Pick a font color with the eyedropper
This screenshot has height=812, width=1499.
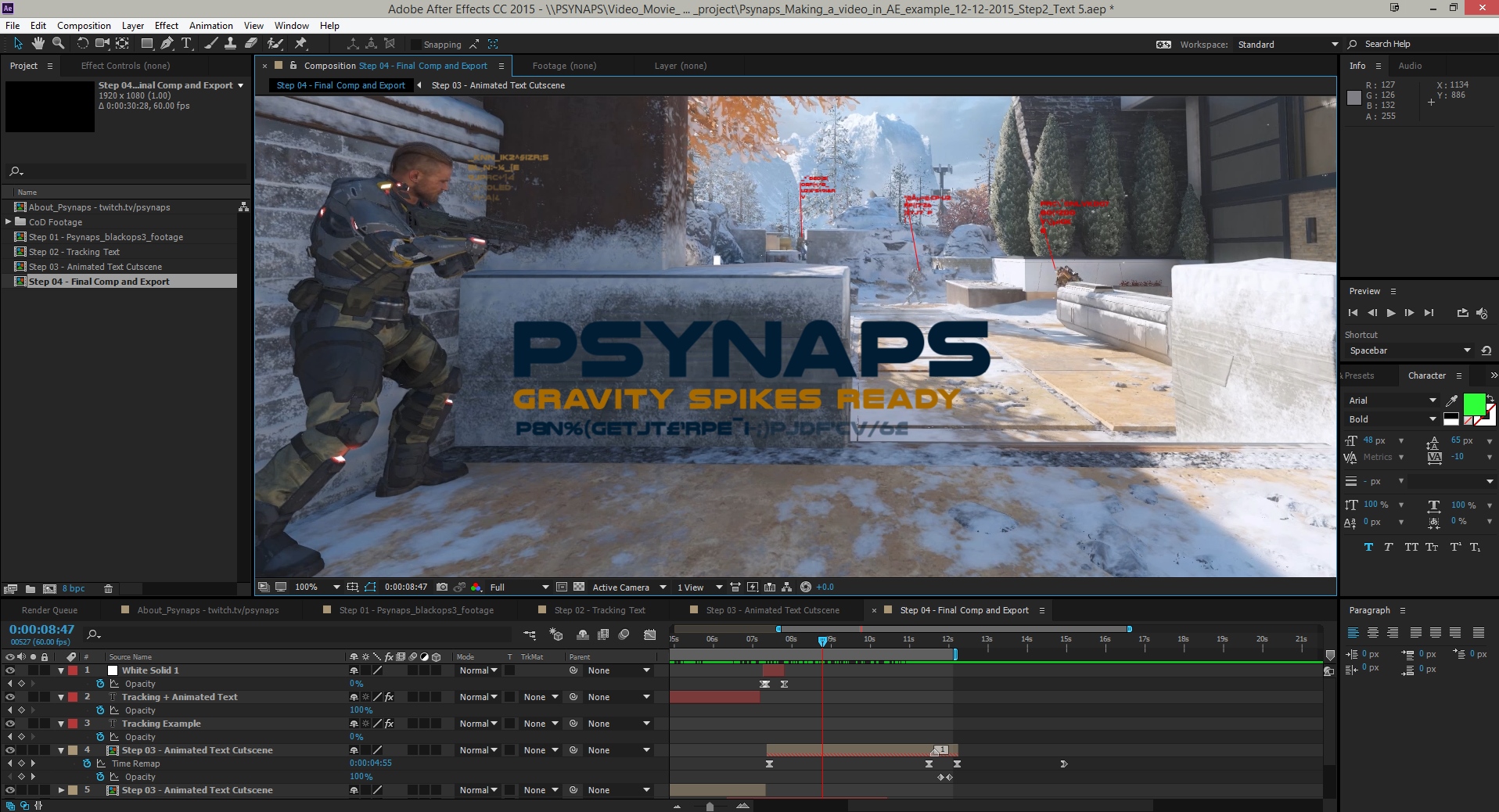tap(1452, 401)
